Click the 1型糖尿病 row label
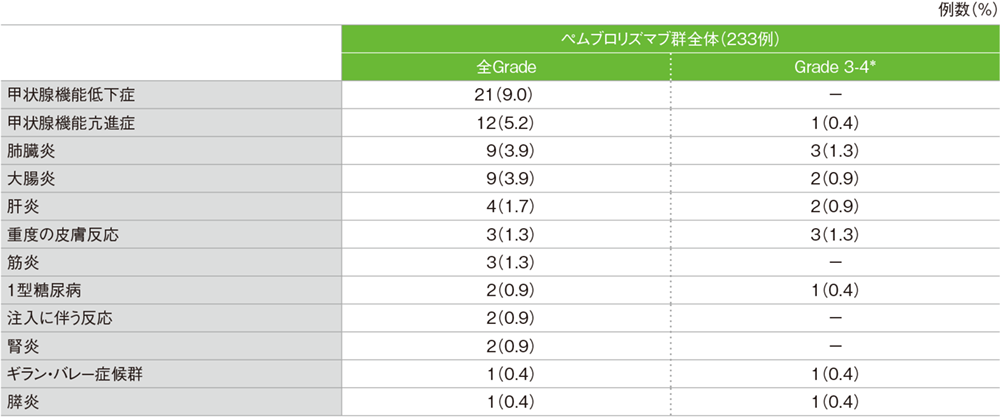Screen dimensions: 1000x417 45,291
